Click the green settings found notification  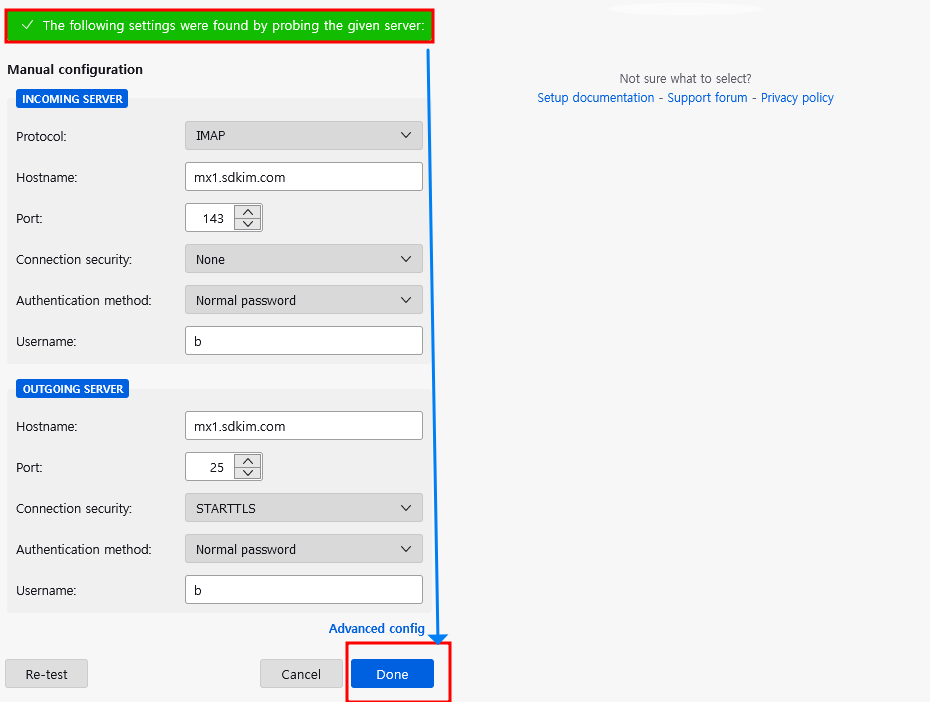(219, 25)
